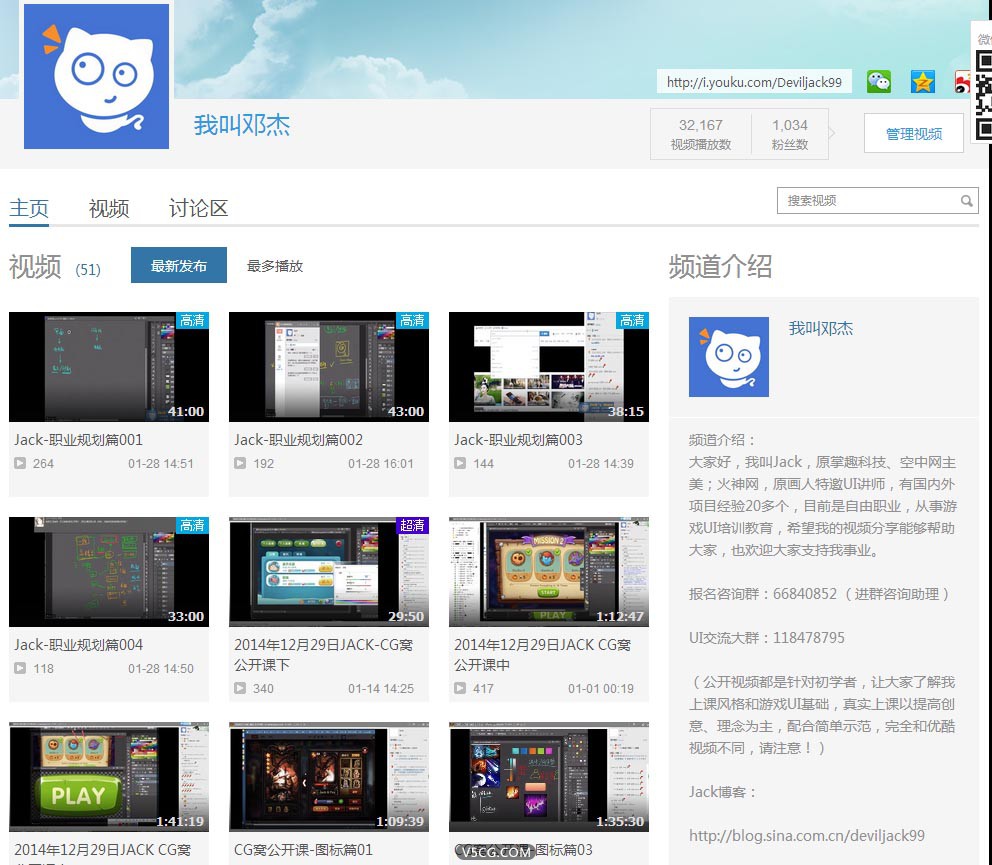Open the 2014年12月29日JACK CG窝公开课中 video thumbnail
This screenshot has height=865, width=992.
pyautogui.click(x=548, y=571)
